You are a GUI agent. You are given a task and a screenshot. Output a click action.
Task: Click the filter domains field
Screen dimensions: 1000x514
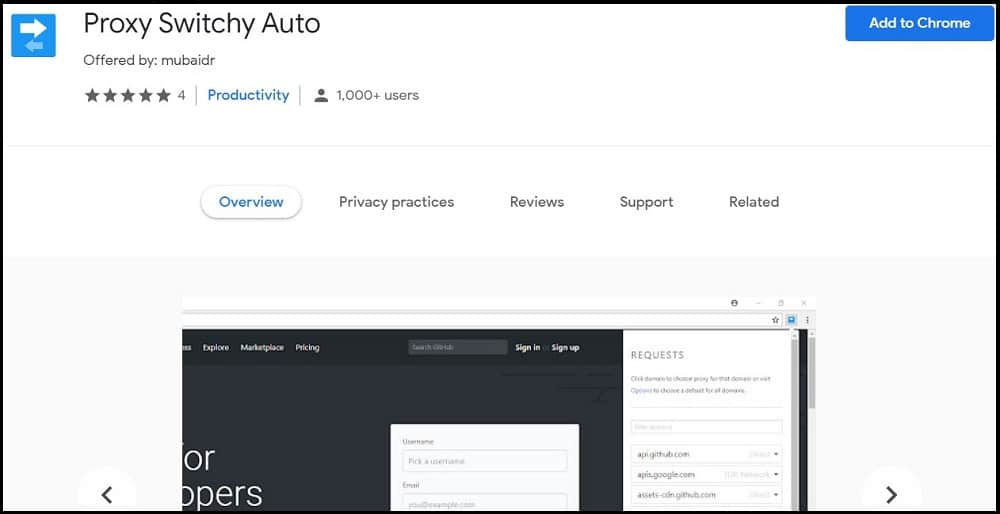click(x=706, y=427)
